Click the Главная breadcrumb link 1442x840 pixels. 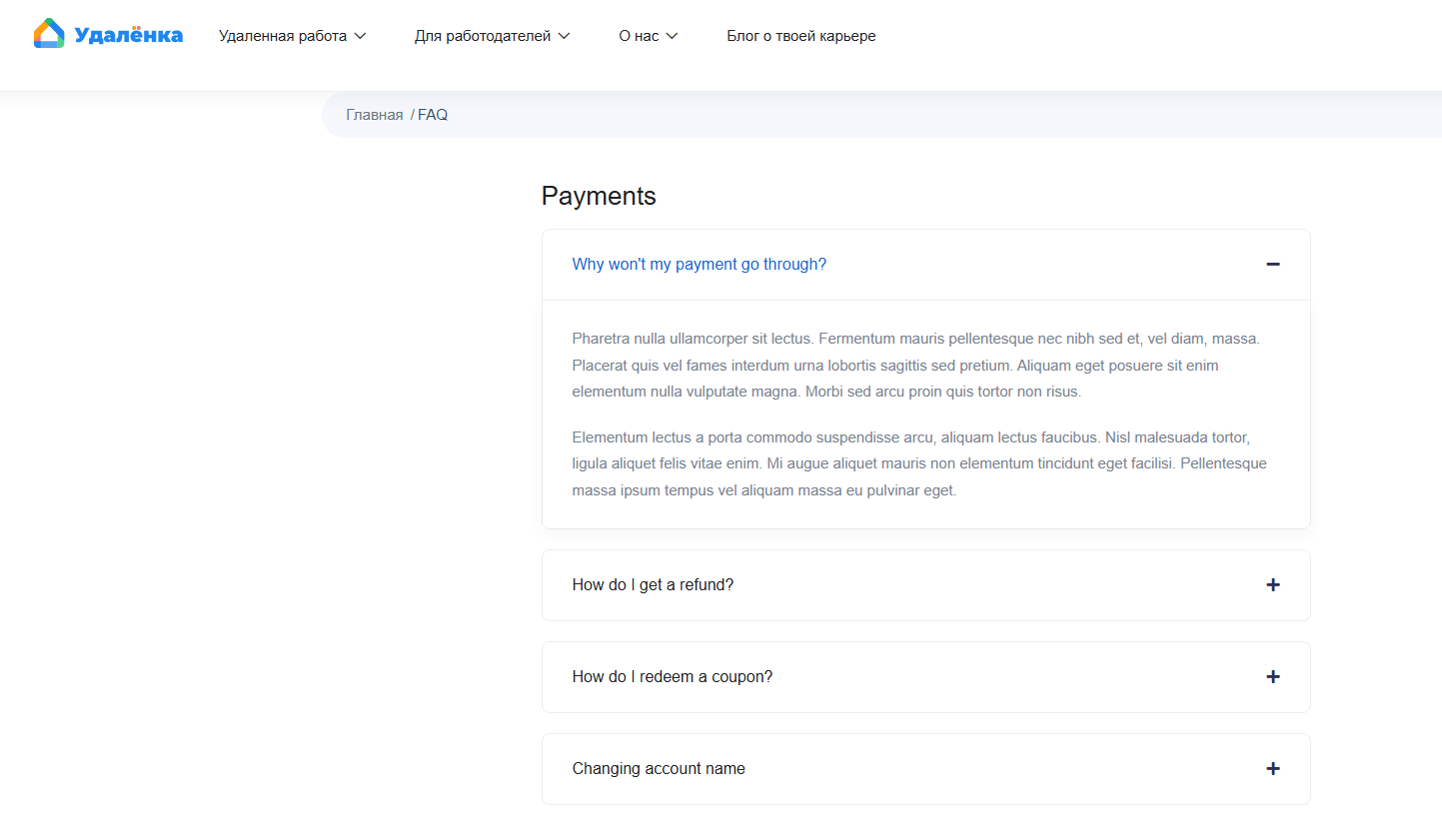coord(375,115)
